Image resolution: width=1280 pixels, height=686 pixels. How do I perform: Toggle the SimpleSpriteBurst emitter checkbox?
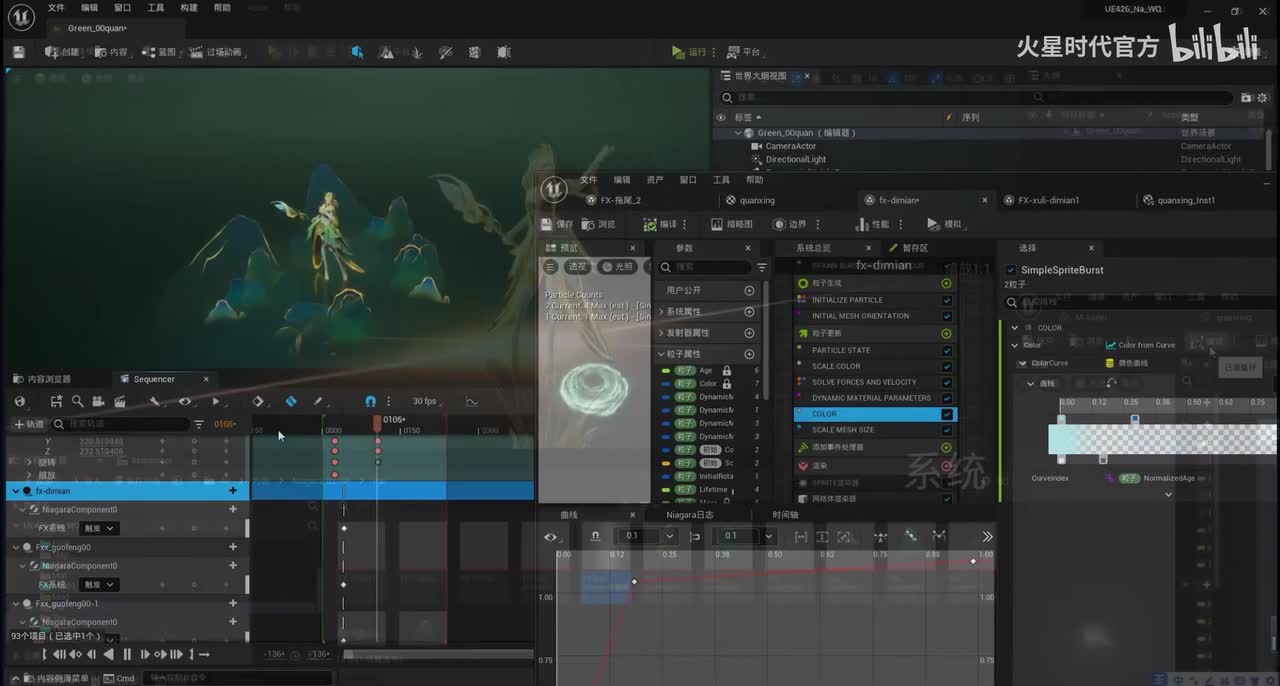point(1010,270)
